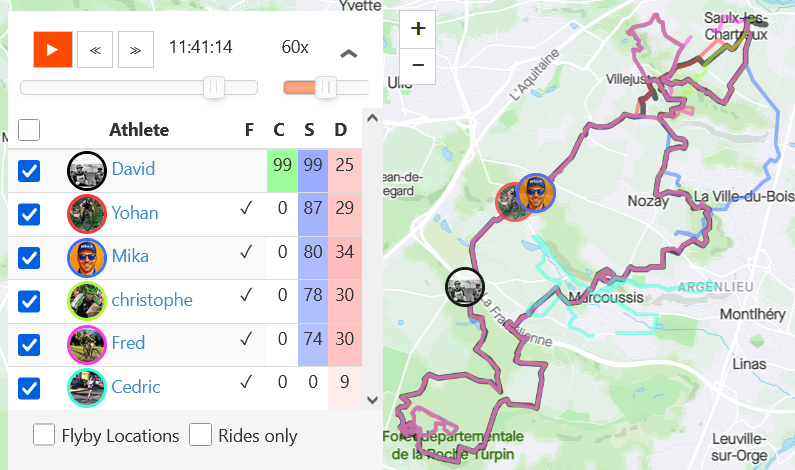Click Fred's avatar in athlete list
795x470 pixels.
click(86, 343)
